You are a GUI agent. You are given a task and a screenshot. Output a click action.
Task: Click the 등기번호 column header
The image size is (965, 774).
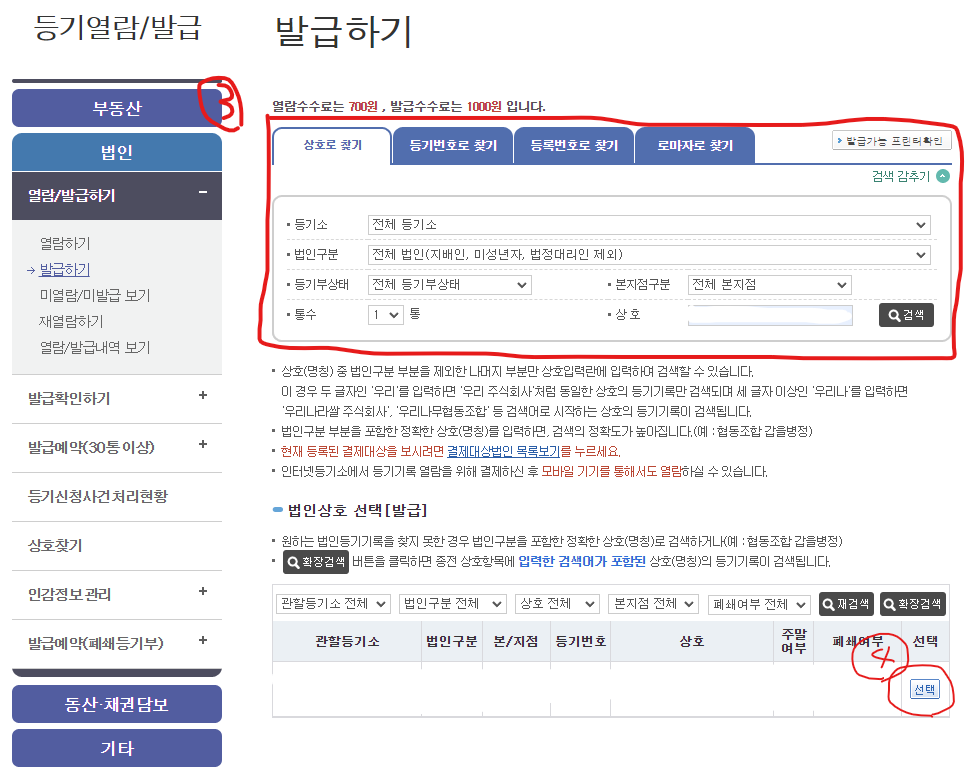[x=580, y=642]
